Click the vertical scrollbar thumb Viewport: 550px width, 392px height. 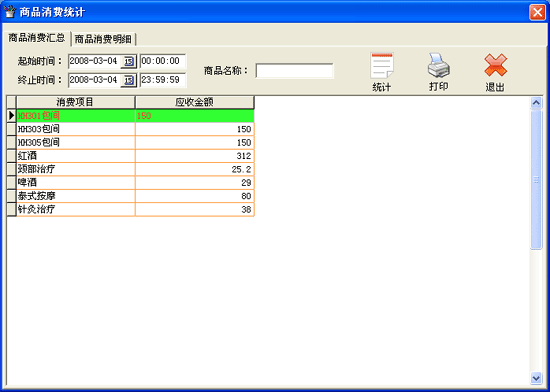(536, 179)
